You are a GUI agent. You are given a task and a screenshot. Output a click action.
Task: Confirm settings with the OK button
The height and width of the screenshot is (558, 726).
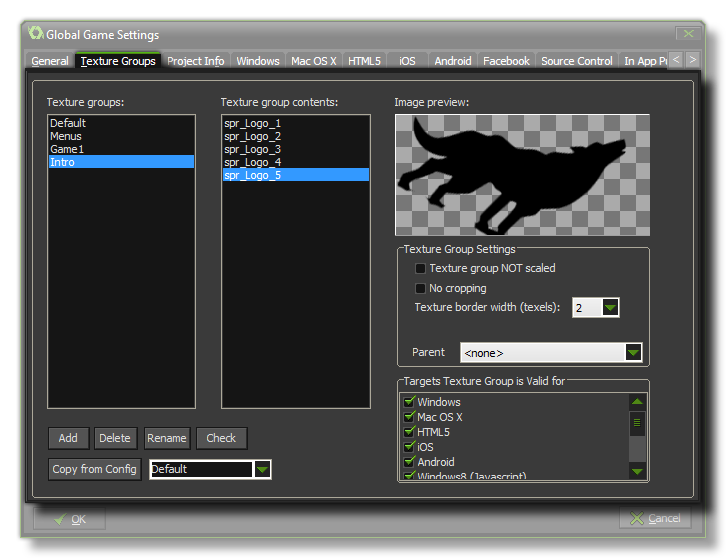[x=69, y=519]
